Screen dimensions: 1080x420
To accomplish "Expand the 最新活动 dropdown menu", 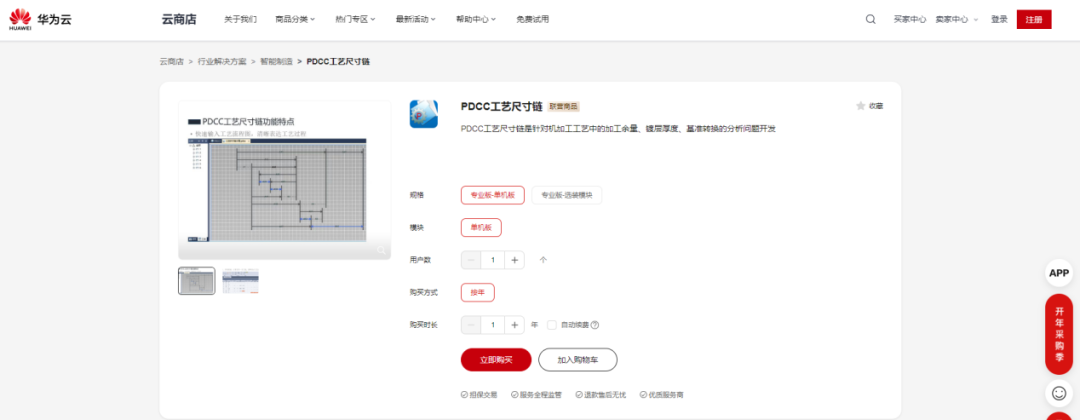I will (415, 19).
